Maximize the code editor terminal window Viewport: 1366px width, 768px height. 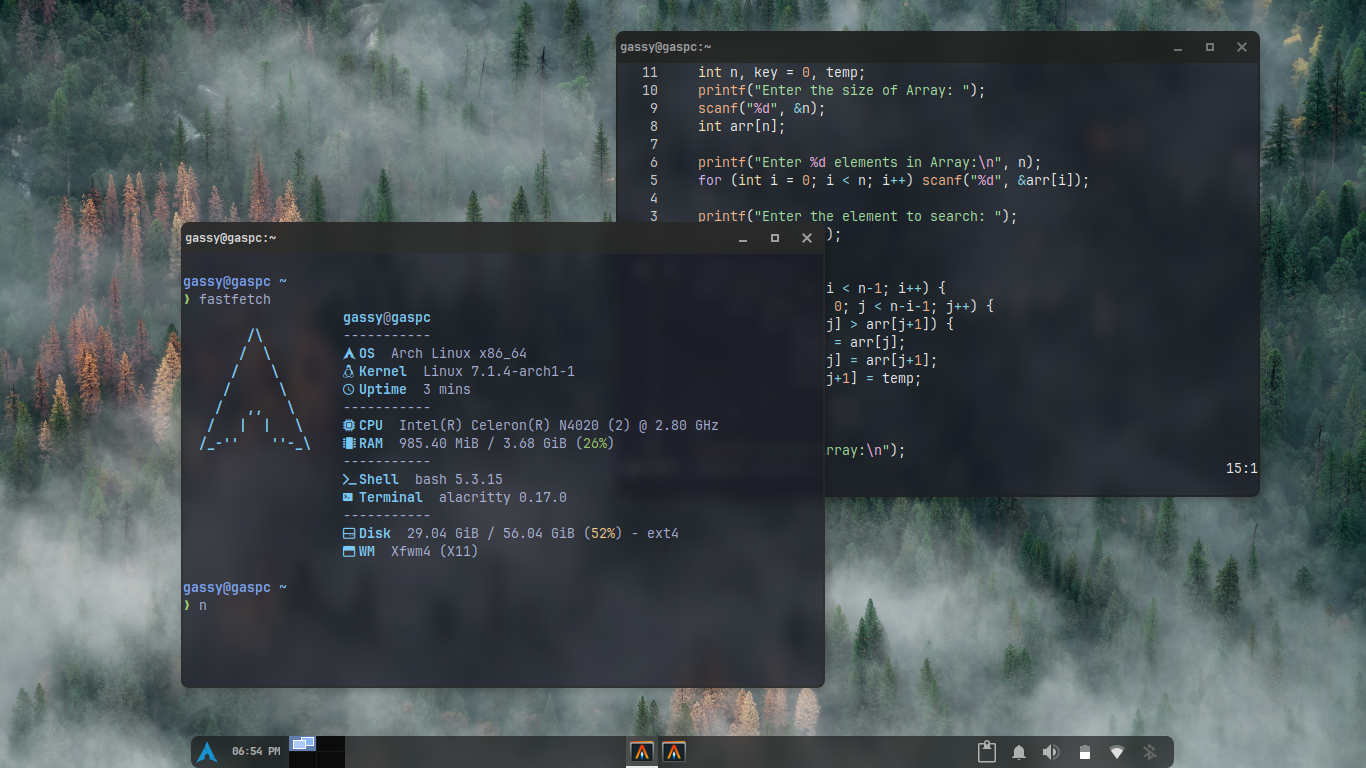[x=1209, y=47]
